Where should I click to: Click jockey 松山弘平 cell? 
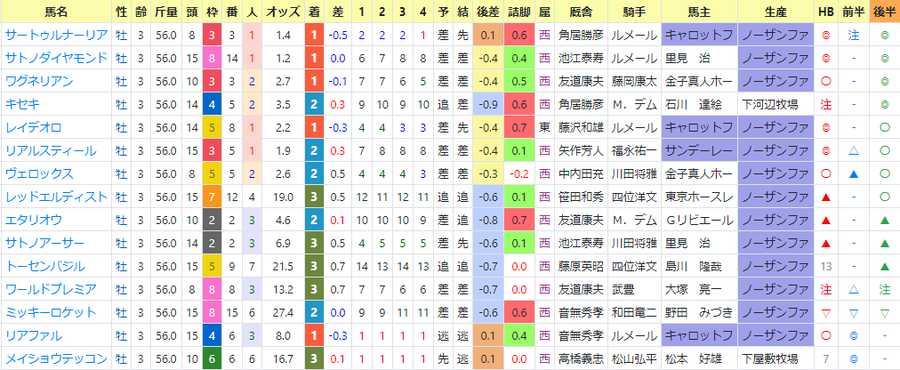point(634,359)
